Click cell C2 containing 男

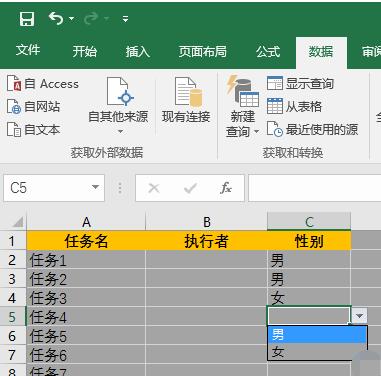(x=309, y=260)
